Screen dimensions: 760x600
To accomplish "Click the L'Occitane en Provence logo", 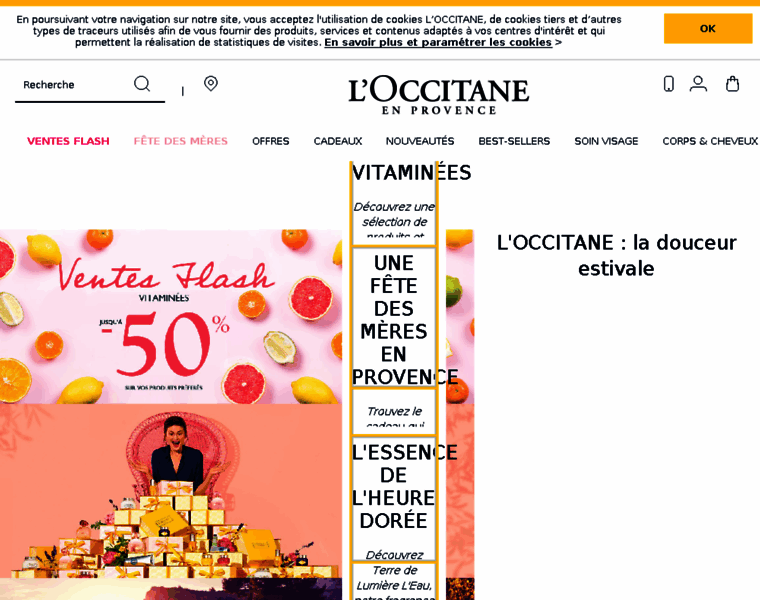I will coord(439,95).
